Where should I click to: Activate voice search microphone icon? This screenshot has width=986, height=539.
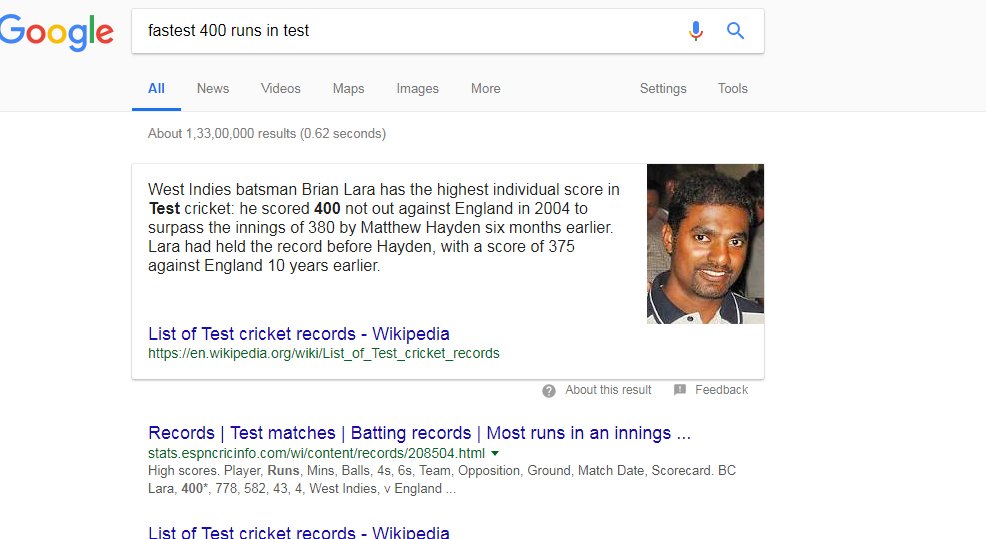tap(695, 30)
